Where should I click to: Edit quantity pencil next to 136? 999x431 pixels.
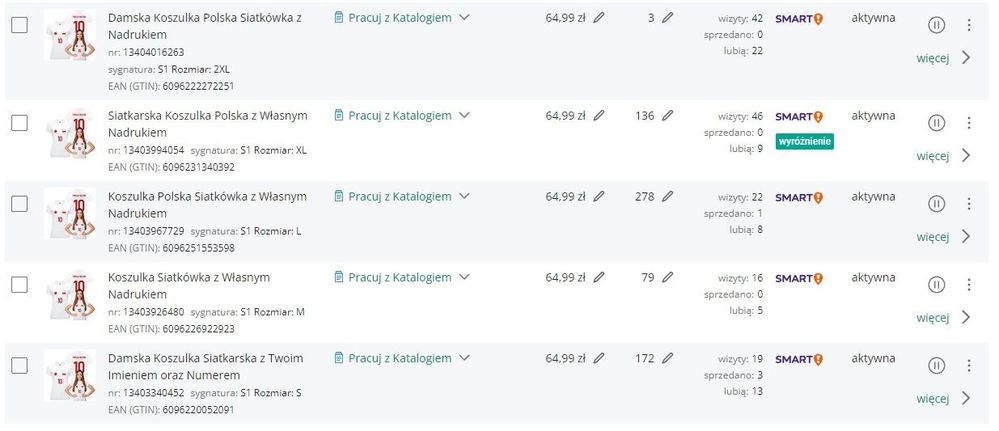tap(667, 116)
